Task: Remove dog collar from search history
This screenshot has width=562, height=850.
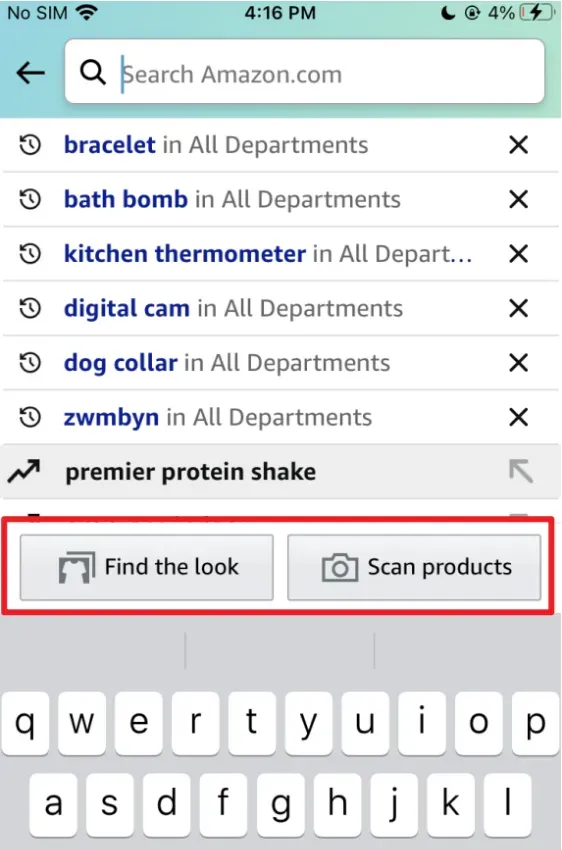Action: coord(519,362)
